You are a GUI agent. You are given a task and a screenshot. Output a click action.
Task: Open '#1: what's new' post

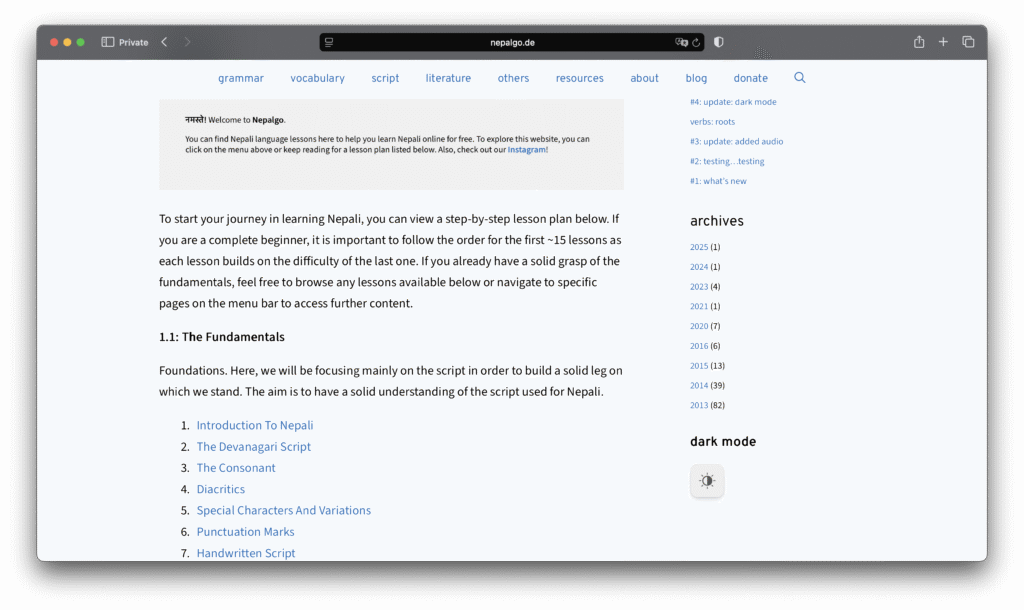(x=718, y=181)
